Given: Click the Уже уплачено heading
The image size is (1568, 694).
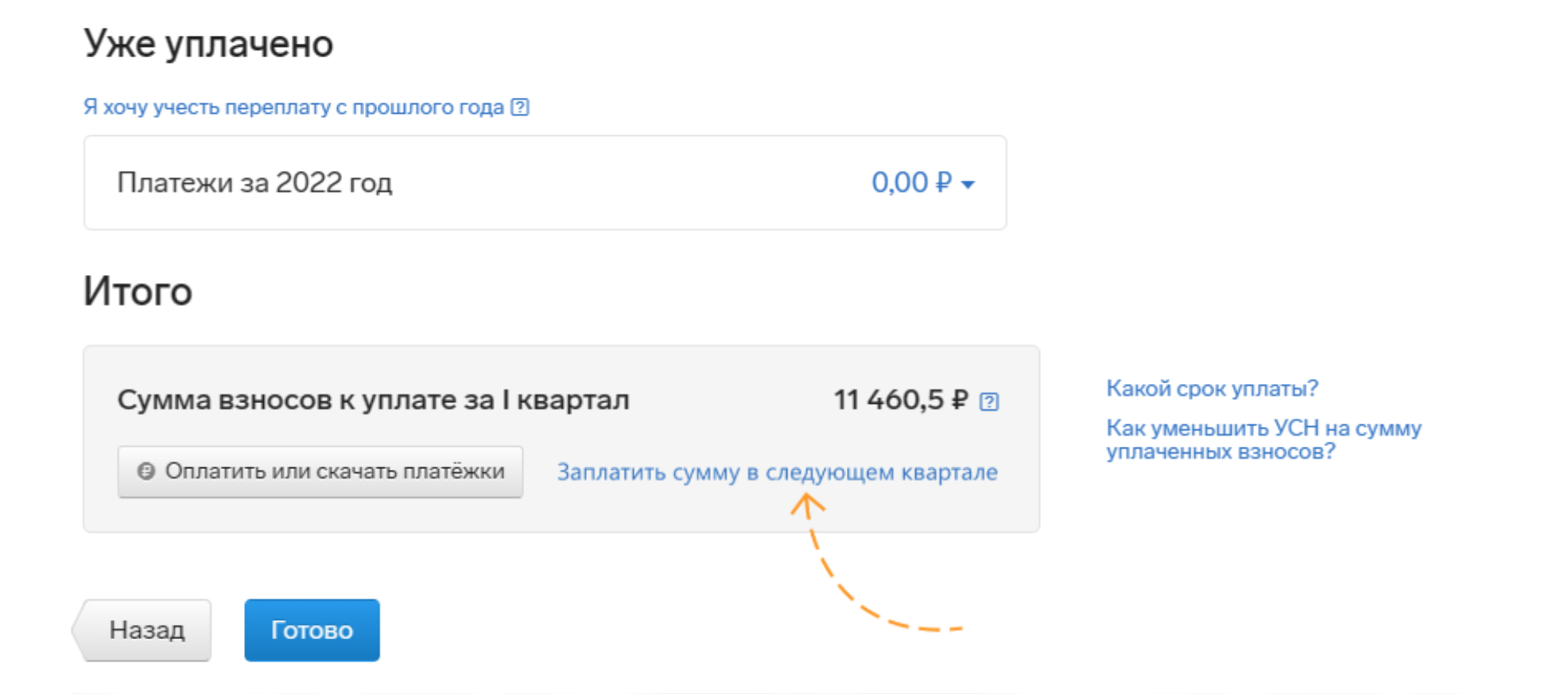Looking at the screenshot, I should 208,44.
